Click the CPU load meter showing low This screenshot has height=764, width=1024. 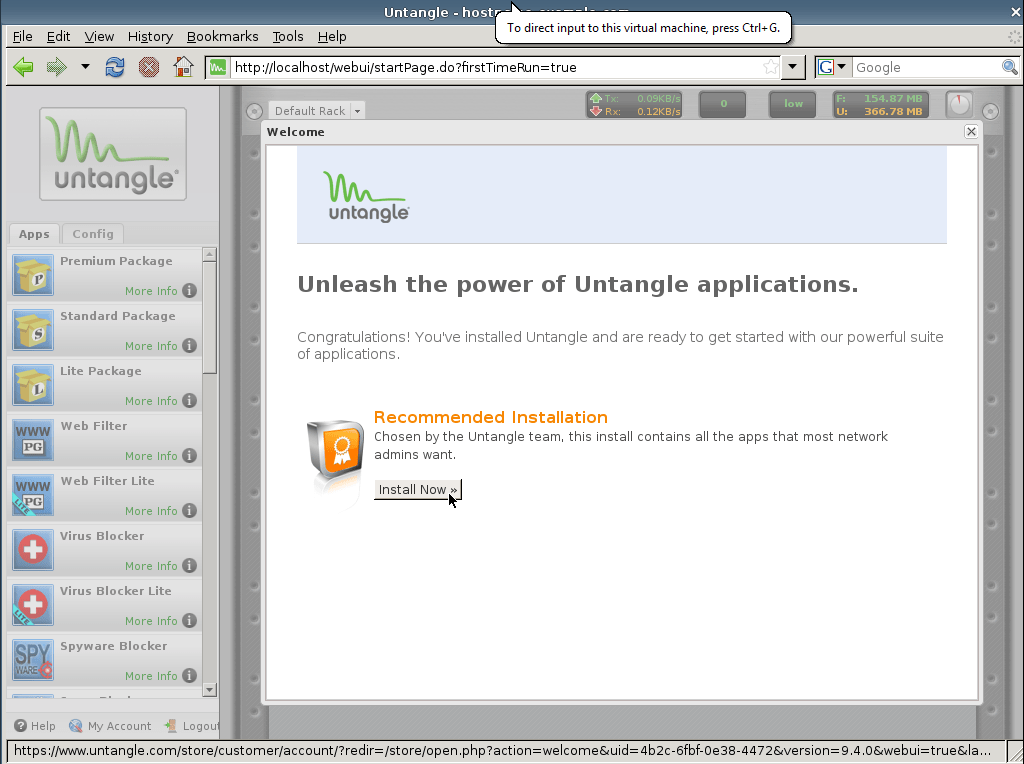(x=793, y=104)
